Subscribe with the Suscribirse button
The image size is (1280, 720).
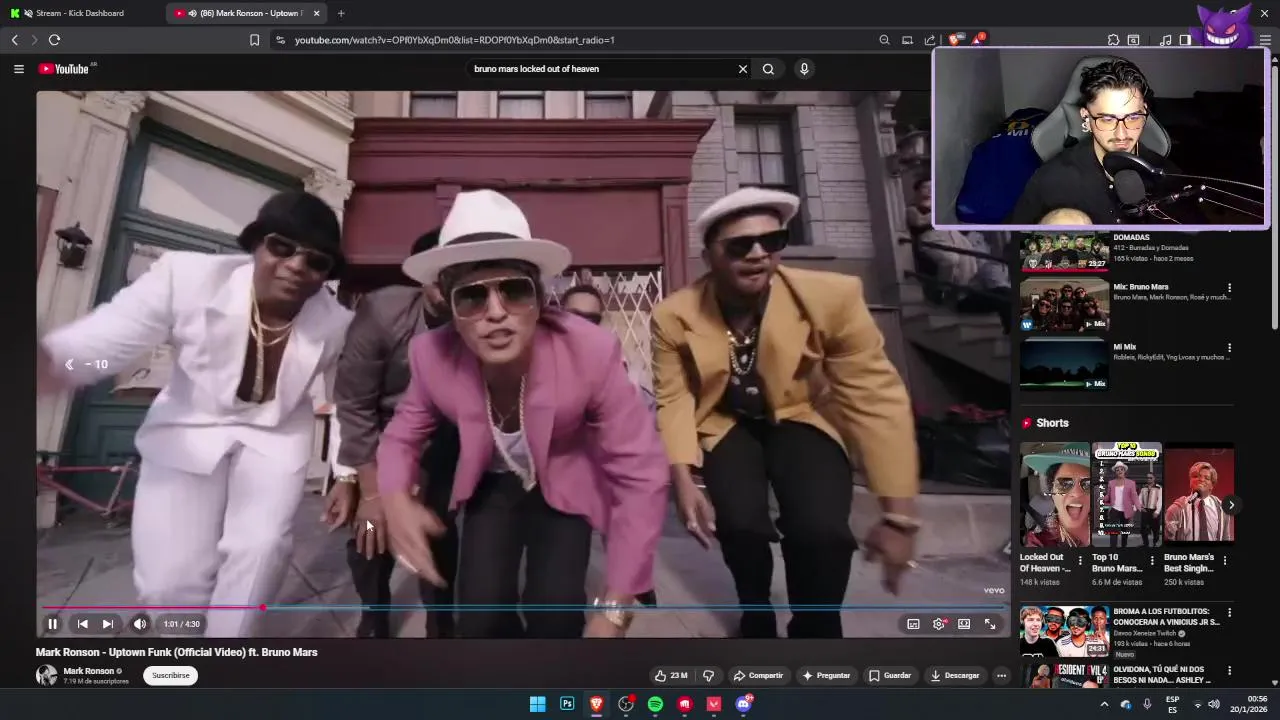click(170, 675)
